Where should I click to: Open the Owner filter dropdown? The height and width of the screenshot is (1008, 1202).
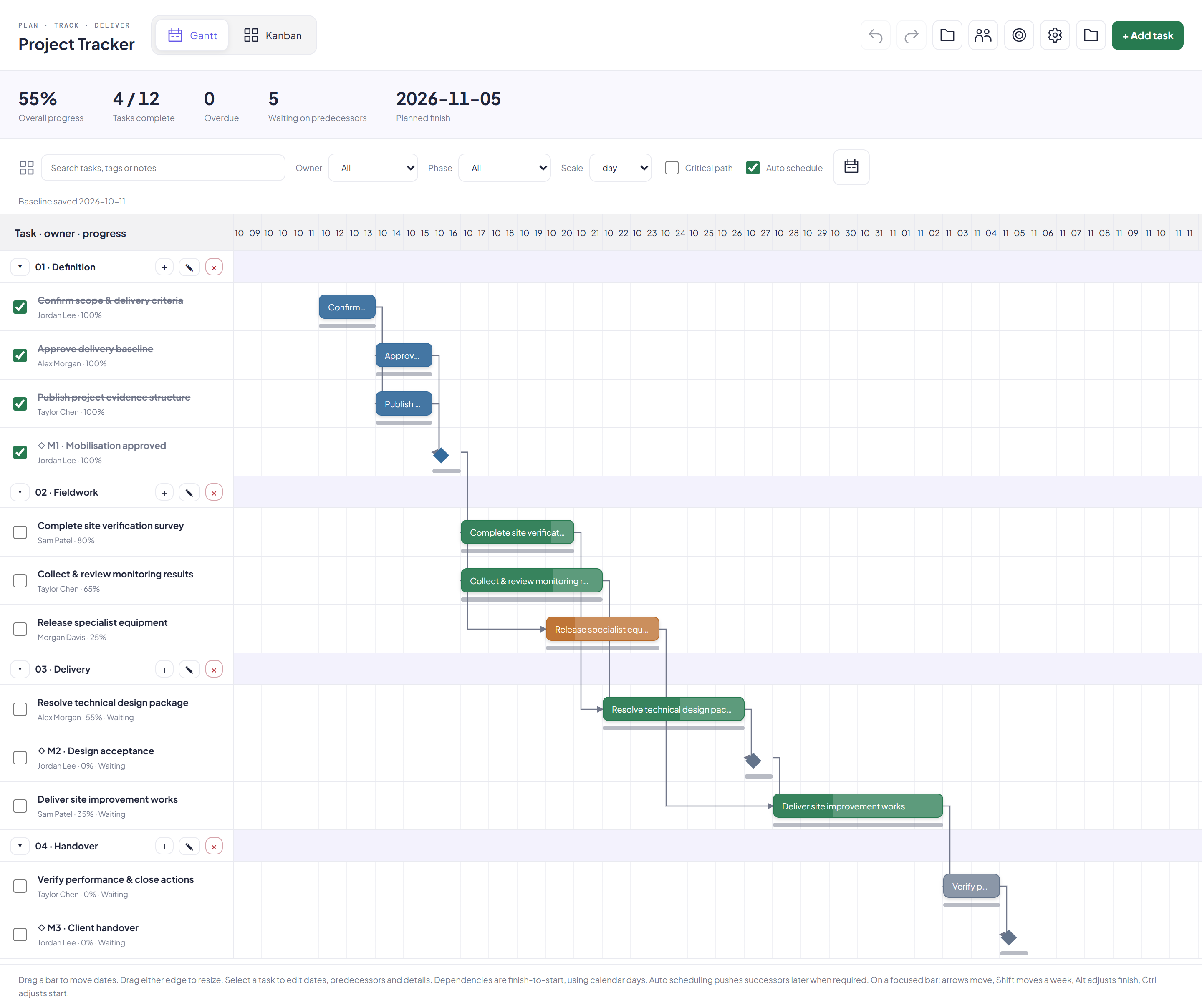click(373, 168)
